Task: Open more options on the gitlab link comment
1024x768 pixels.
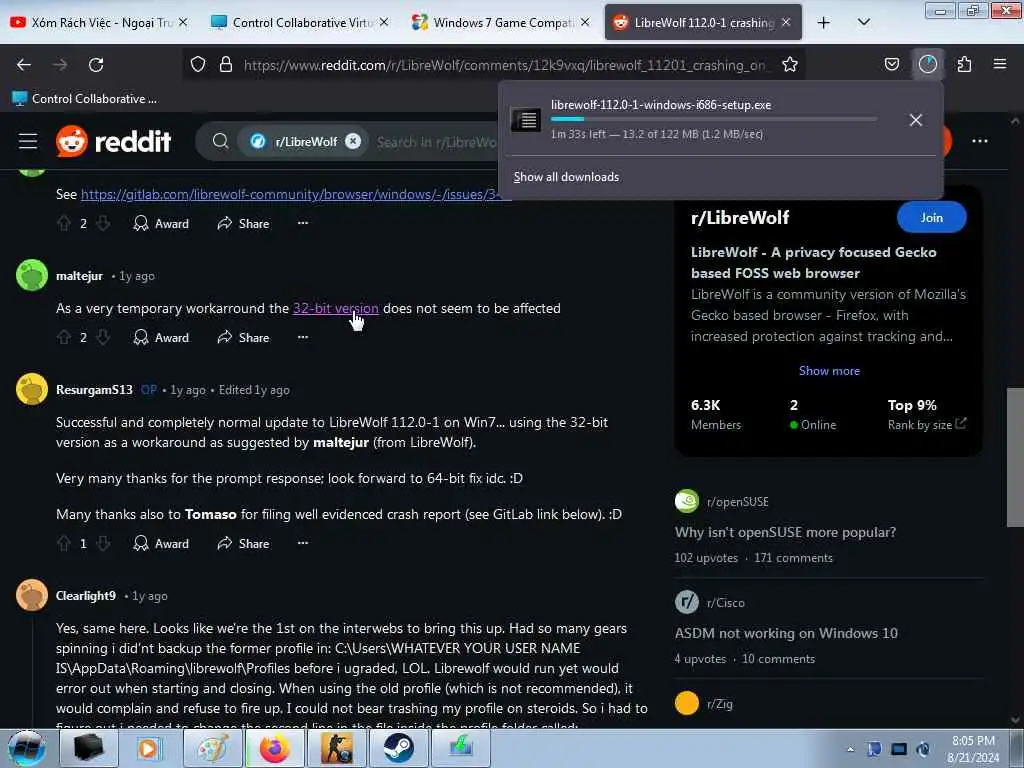Action: [303, 223]
